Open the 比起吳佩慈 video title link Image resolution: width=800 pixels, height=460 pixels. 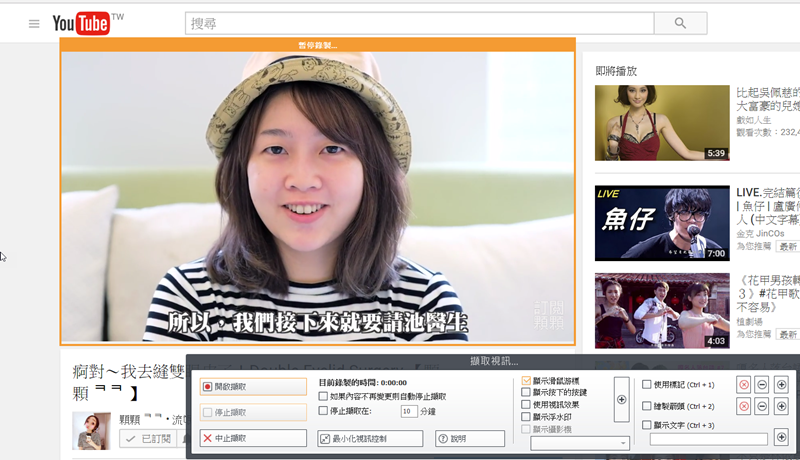pos(768,99)
